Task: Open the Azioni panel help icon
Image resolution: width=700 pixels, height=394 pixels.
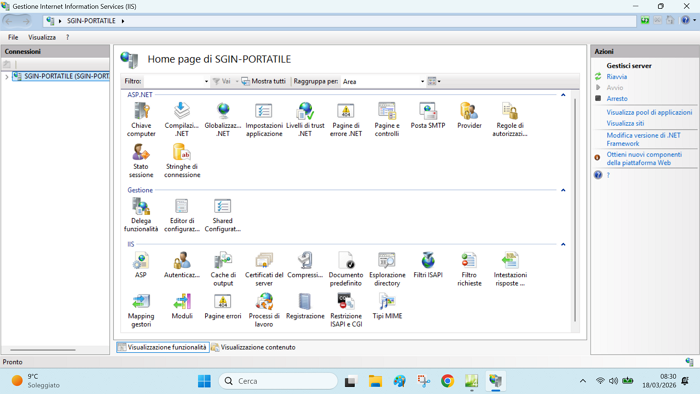Action: coord(598,175)
